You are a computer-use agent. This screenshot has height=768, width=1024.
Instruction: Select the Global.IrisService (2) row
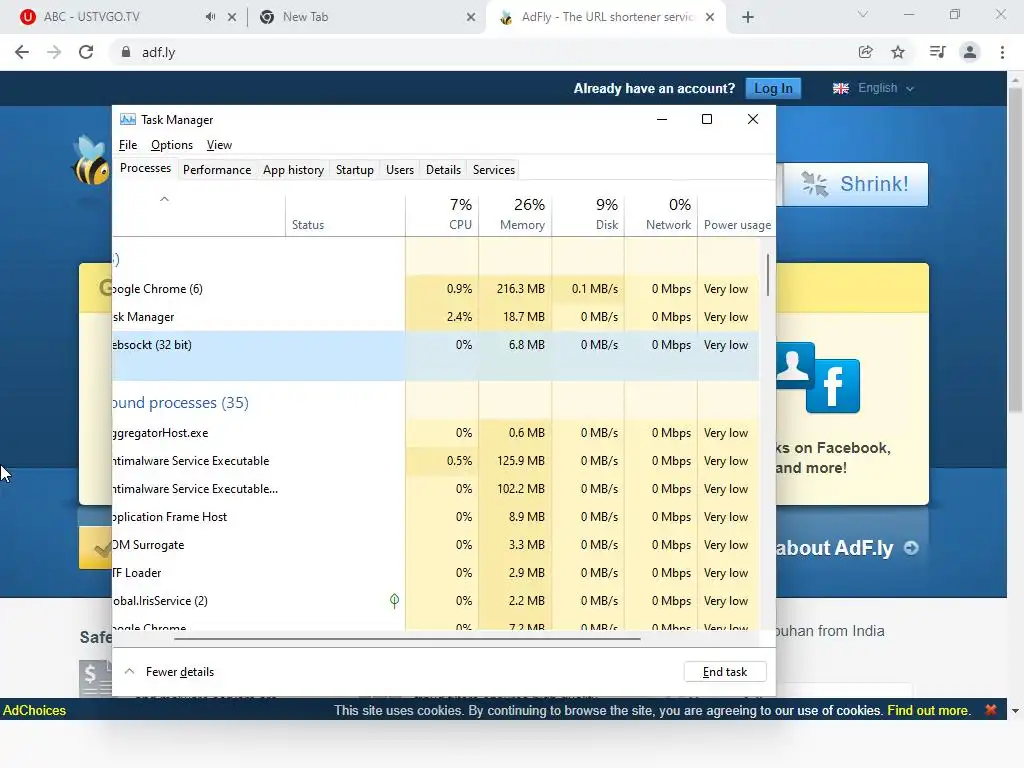click(x=436, y=601)
